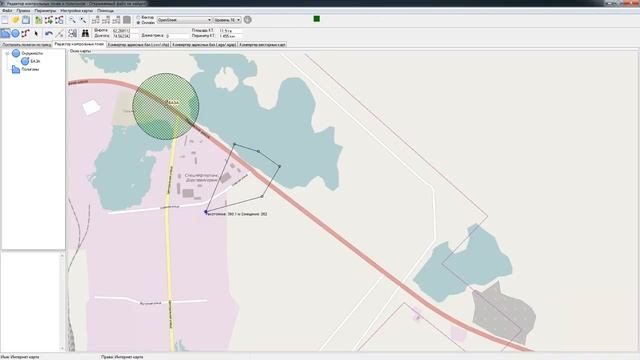Open the Настройки карты menu
This screenshot has height=360, width=640.
click(76, 11)
